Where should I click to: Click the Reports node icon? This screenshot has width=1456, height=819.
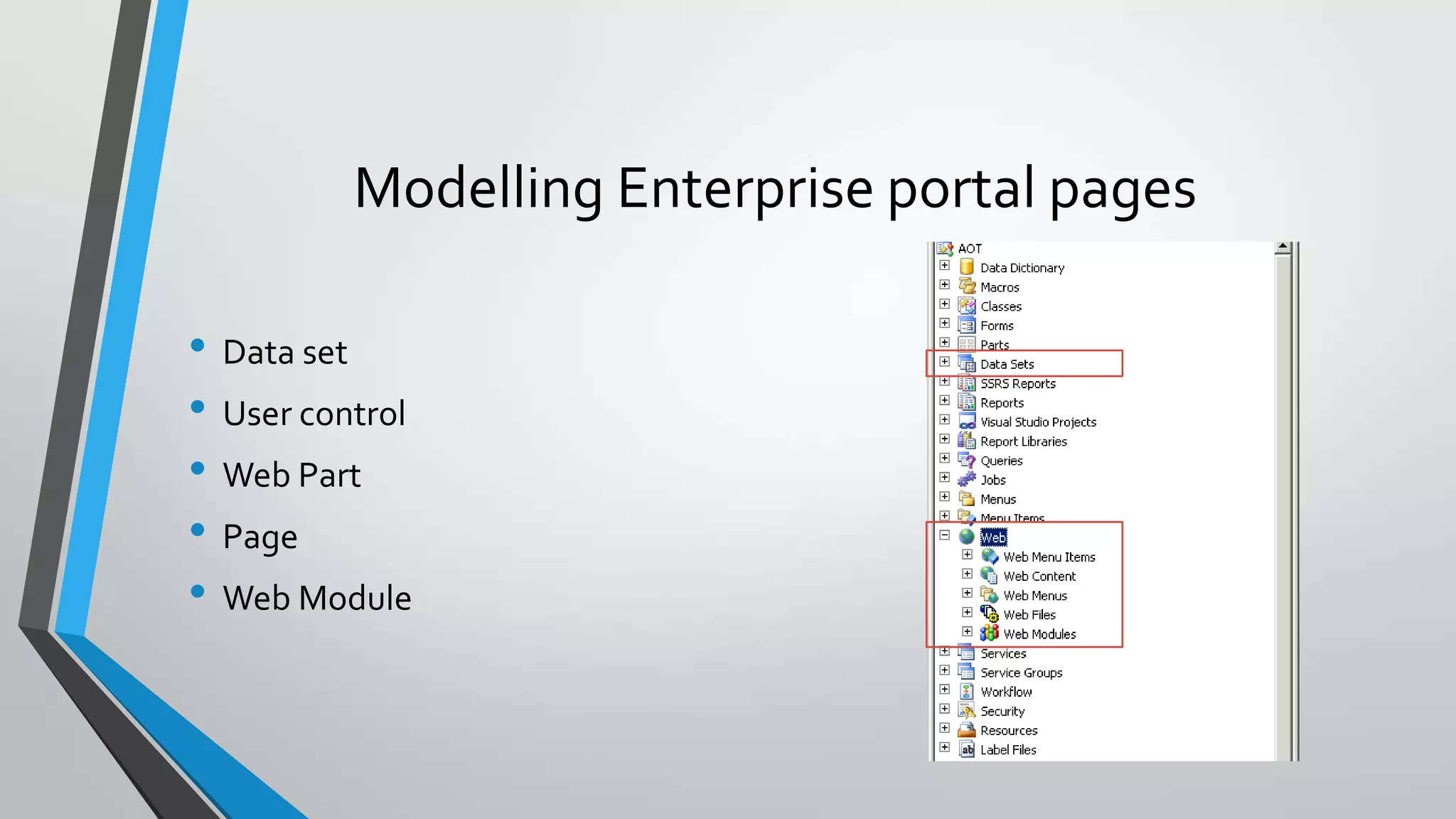[967, 402]
